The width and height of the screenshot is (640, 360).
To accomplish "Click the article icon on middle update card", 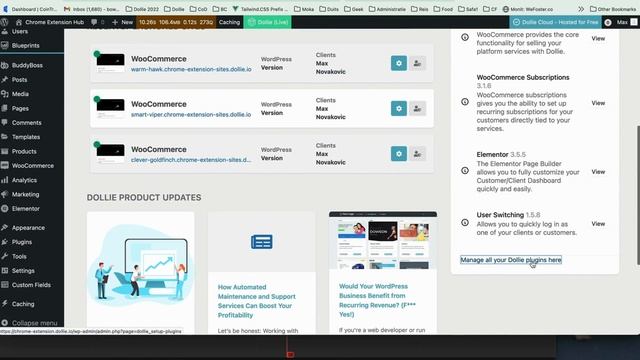I will point(262,242).
